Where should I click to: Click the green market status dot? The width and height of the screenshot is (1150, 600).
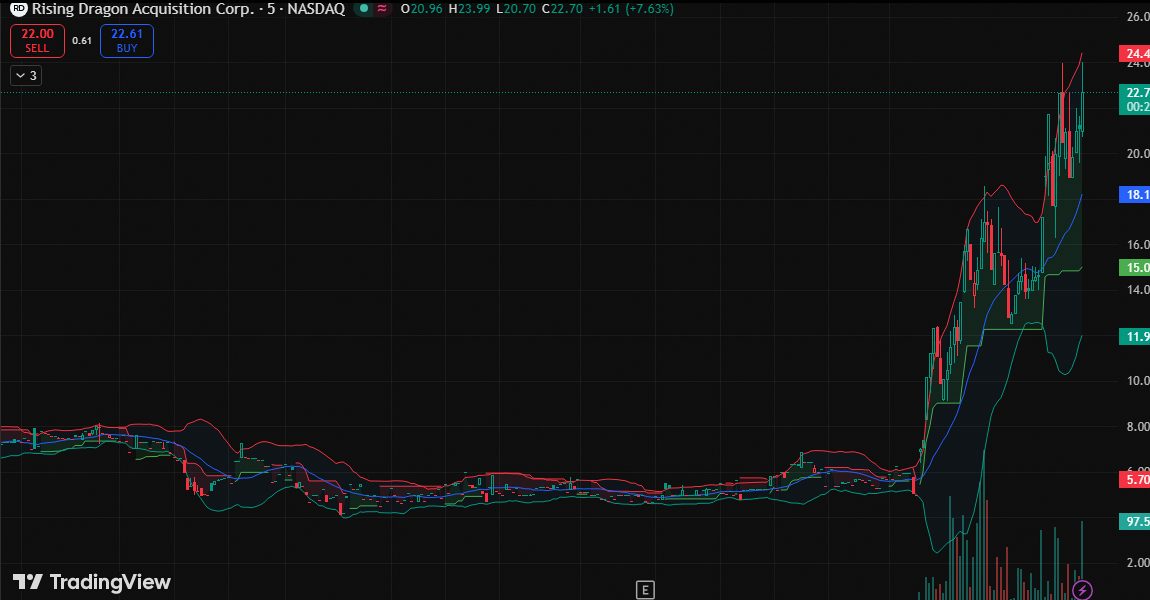click(x=364, y=9)
